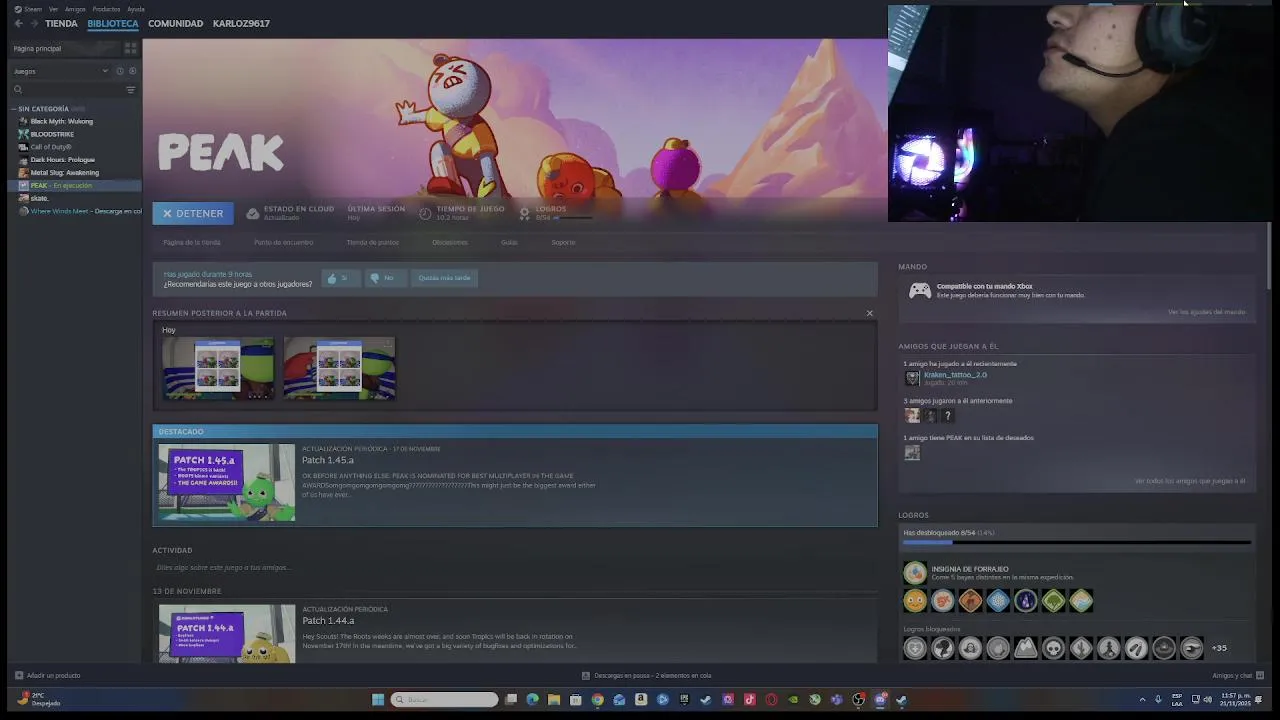Open Insignia de forrajeo achievement icon
1280x720 pixels.
pos(915,573)
